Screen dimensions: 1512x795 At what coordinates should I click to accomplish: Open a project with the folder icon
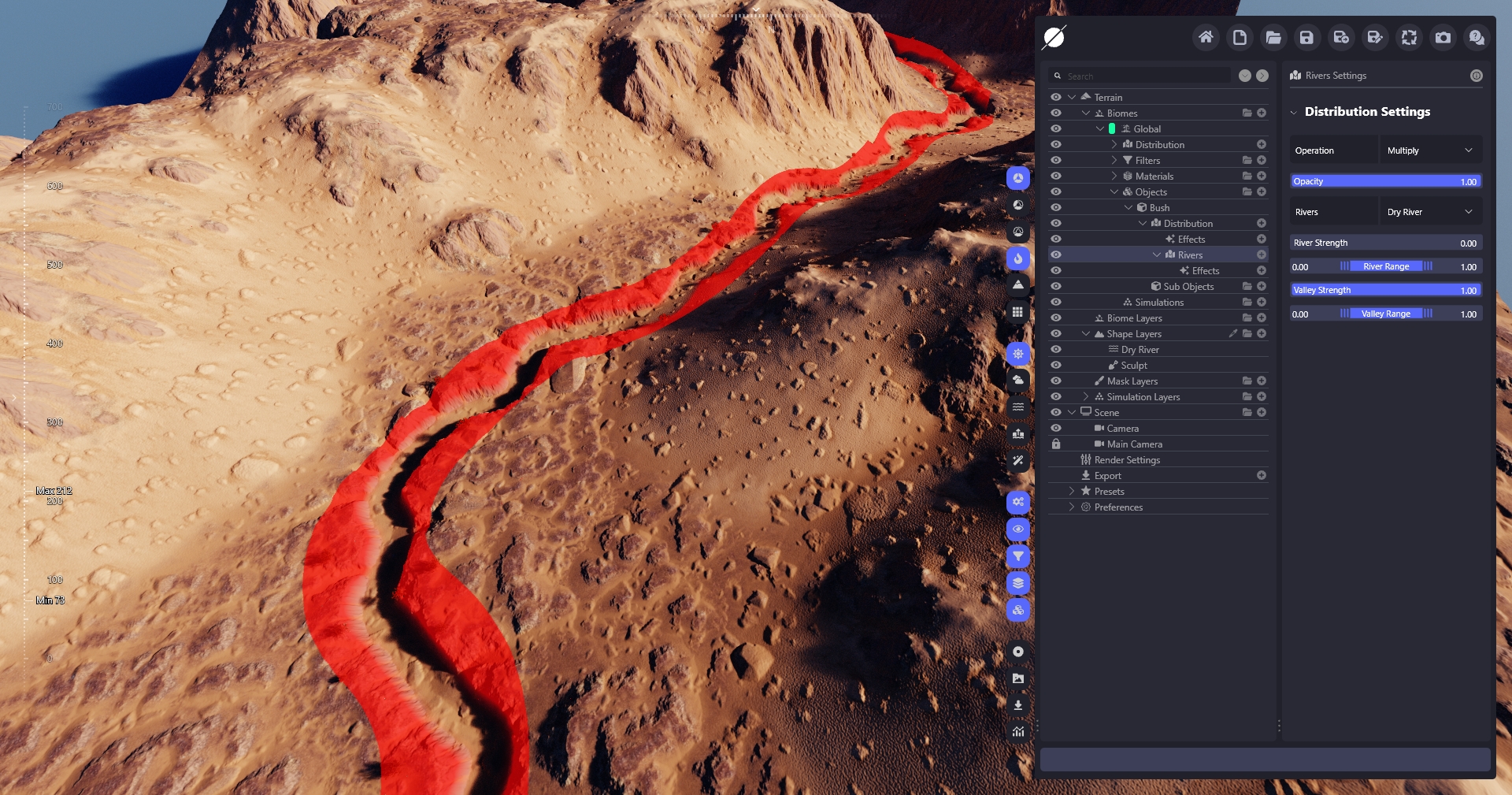click(x=1273, y=38)
